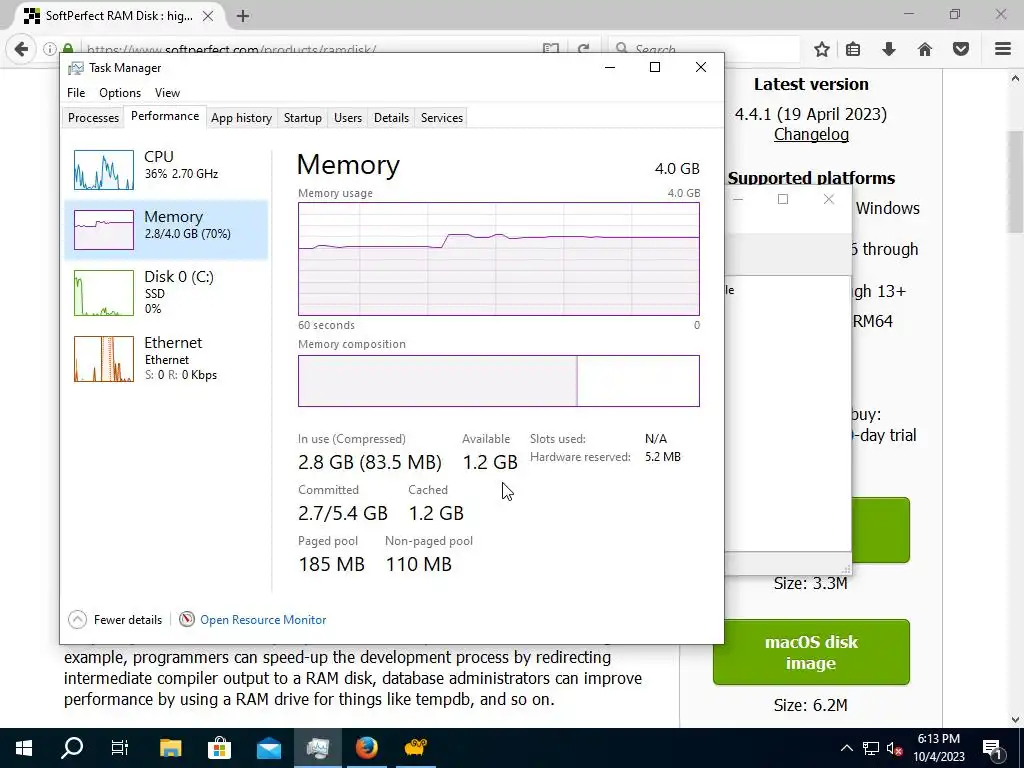
Task: Open a new Firefox tab
Action: (x=242, y=16)
